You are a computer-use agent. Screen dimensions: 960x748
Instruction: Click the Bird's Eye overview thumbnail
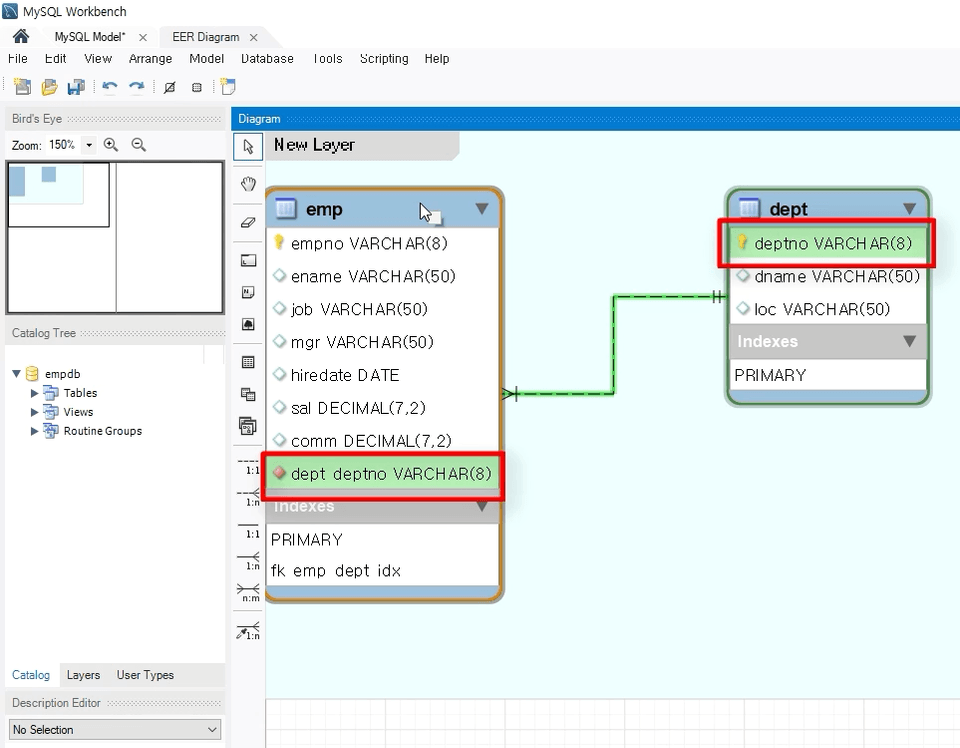pyautogui.click(x=115, y=237)
